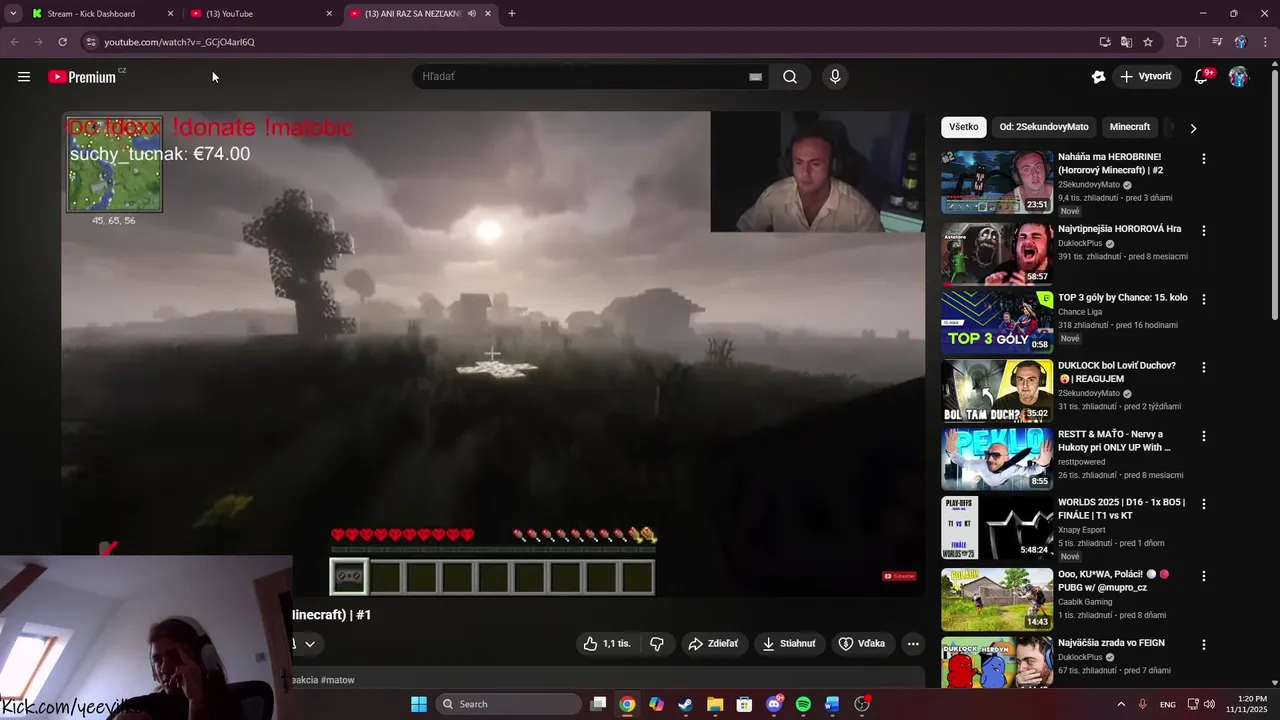Click the video player area
Viewport: 1280px width, 720px height.
point(493,353)
